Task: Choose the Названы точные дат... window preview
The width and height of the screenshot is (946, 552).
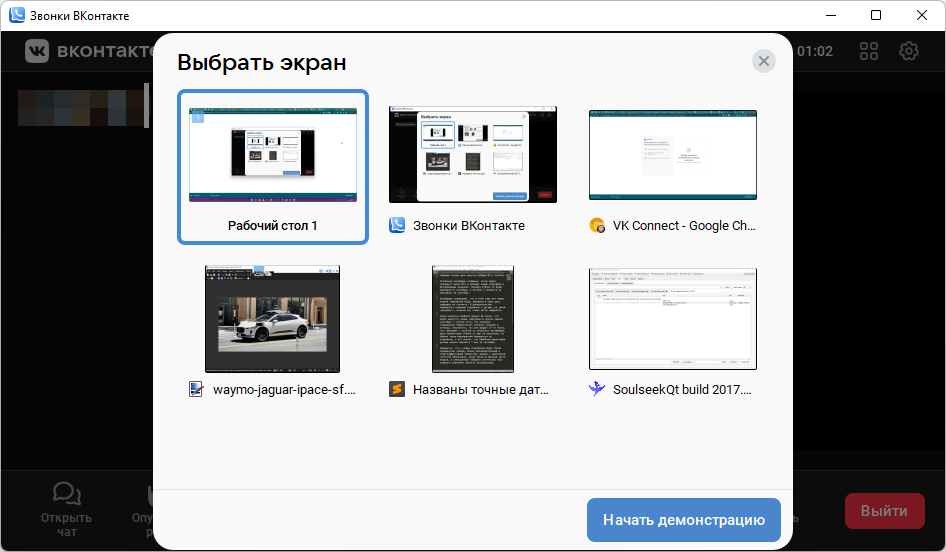Action: (473, 319)
